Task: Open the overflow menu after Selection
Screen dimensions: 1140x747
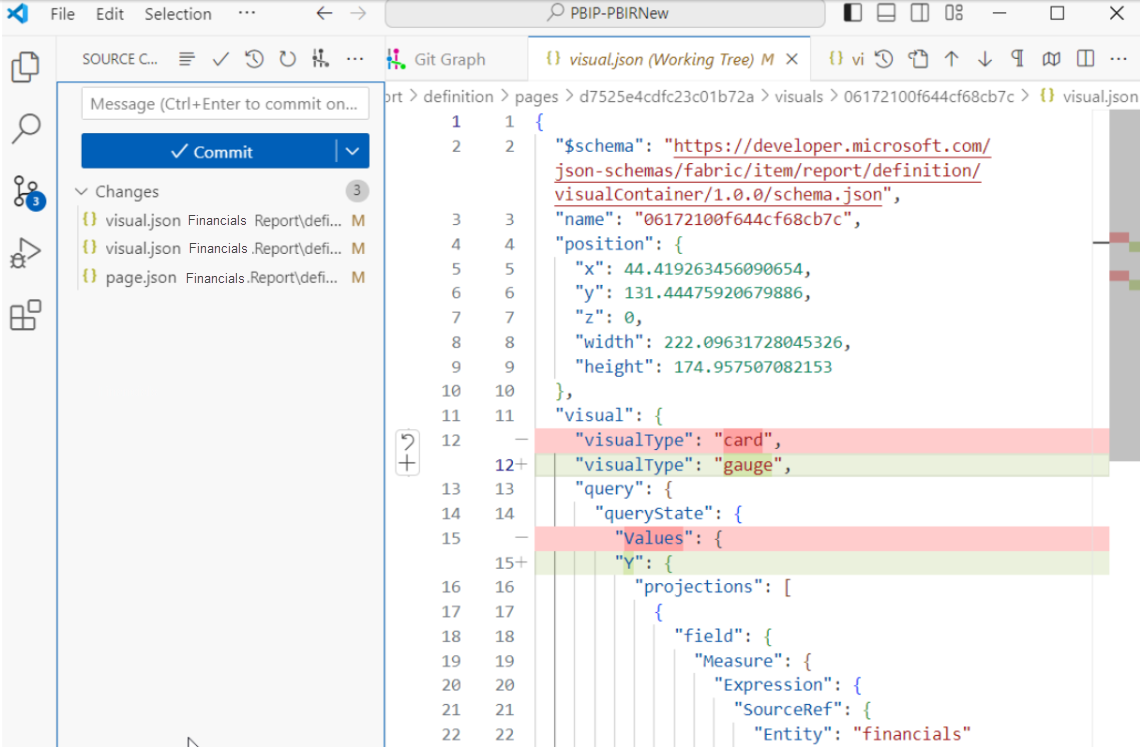Action: point(246,14)
